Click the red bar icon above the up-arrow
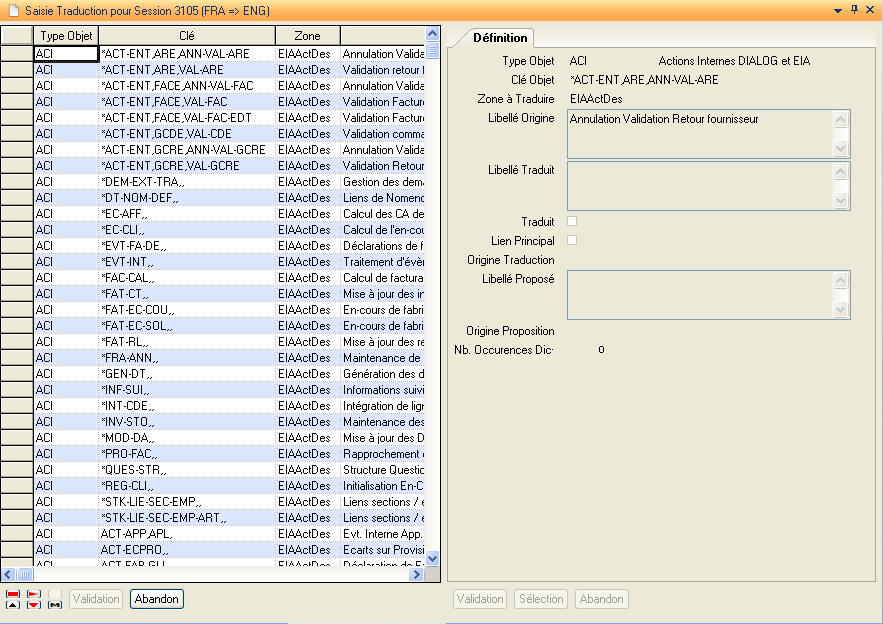This screenshot has height=624, width=883. 12,593
